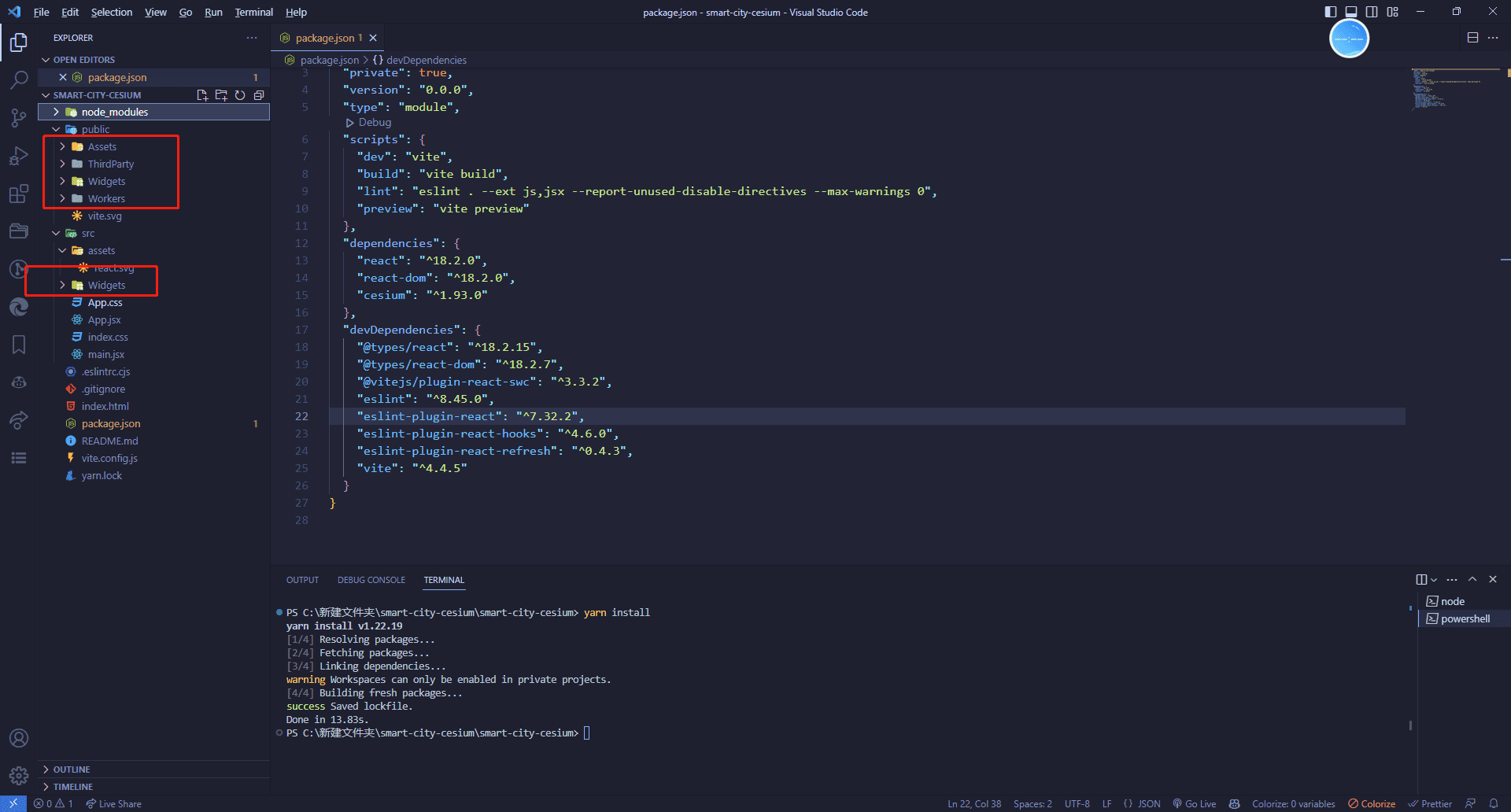Maximize the terminal panel size

[x=1472, y=580]
